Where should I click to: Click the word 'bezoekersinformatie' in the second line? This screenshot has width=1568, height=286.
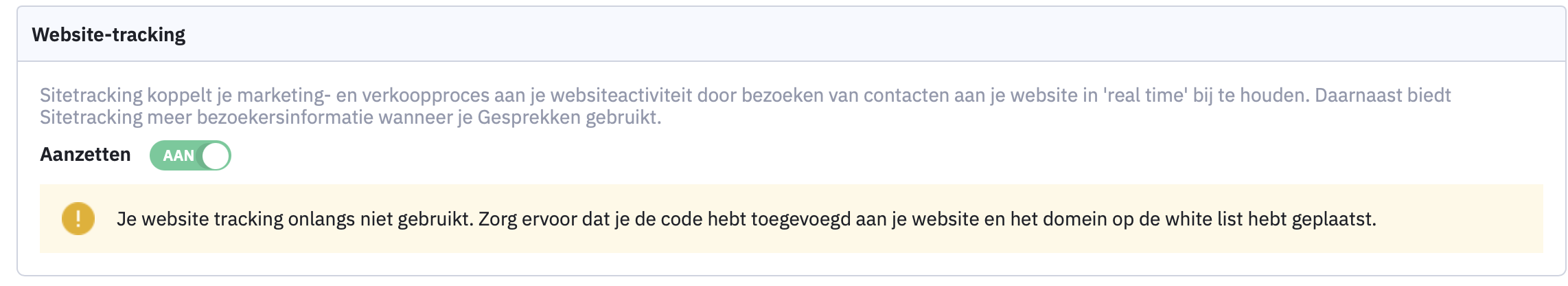coord(285,118)
